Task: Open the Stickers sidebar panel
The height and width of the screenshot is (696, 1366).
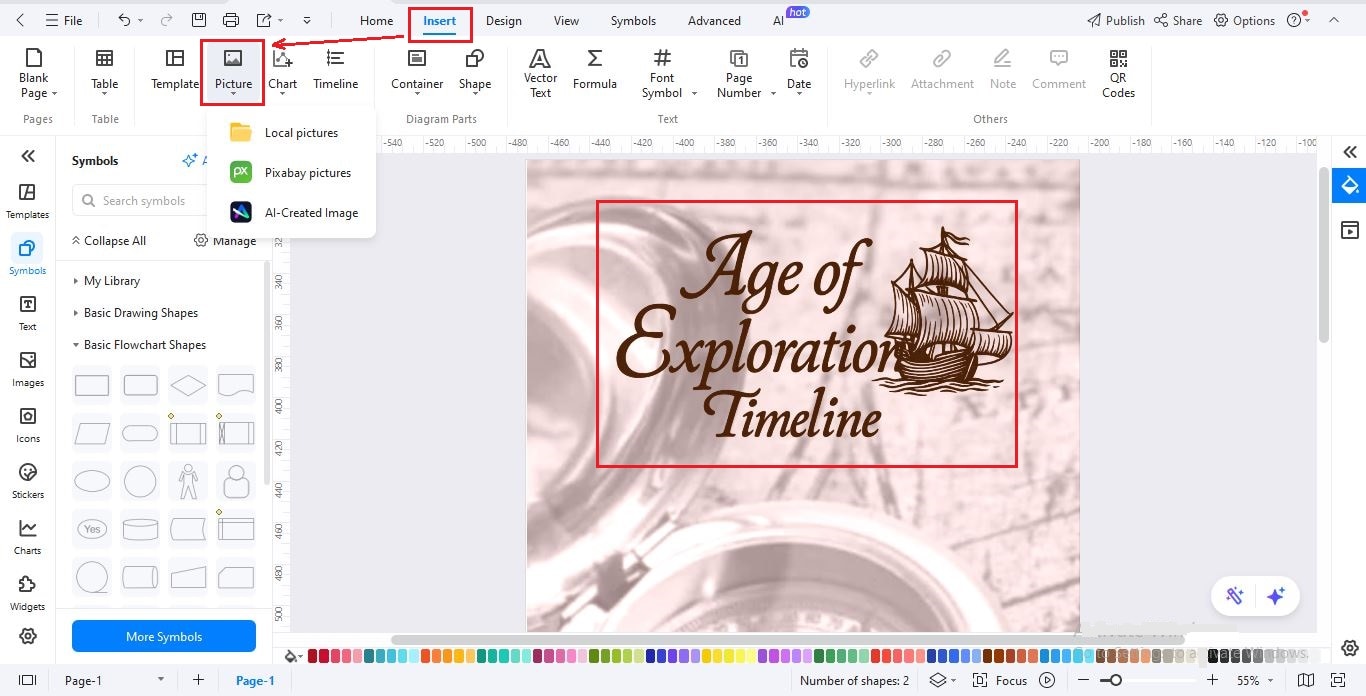Action: 28,481
